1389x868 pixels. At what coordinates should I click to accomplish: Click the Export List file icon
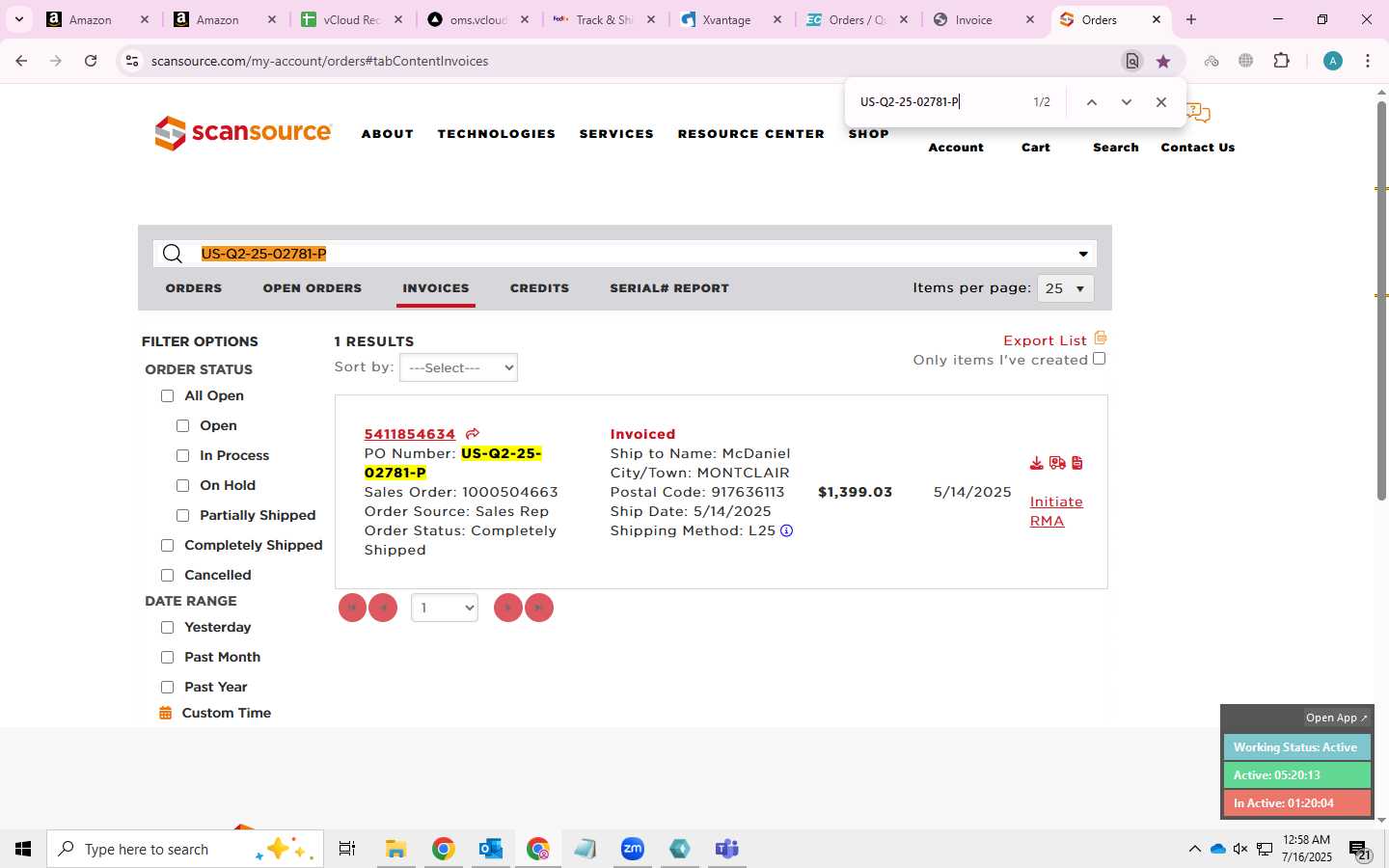(x=1101, y=339)
